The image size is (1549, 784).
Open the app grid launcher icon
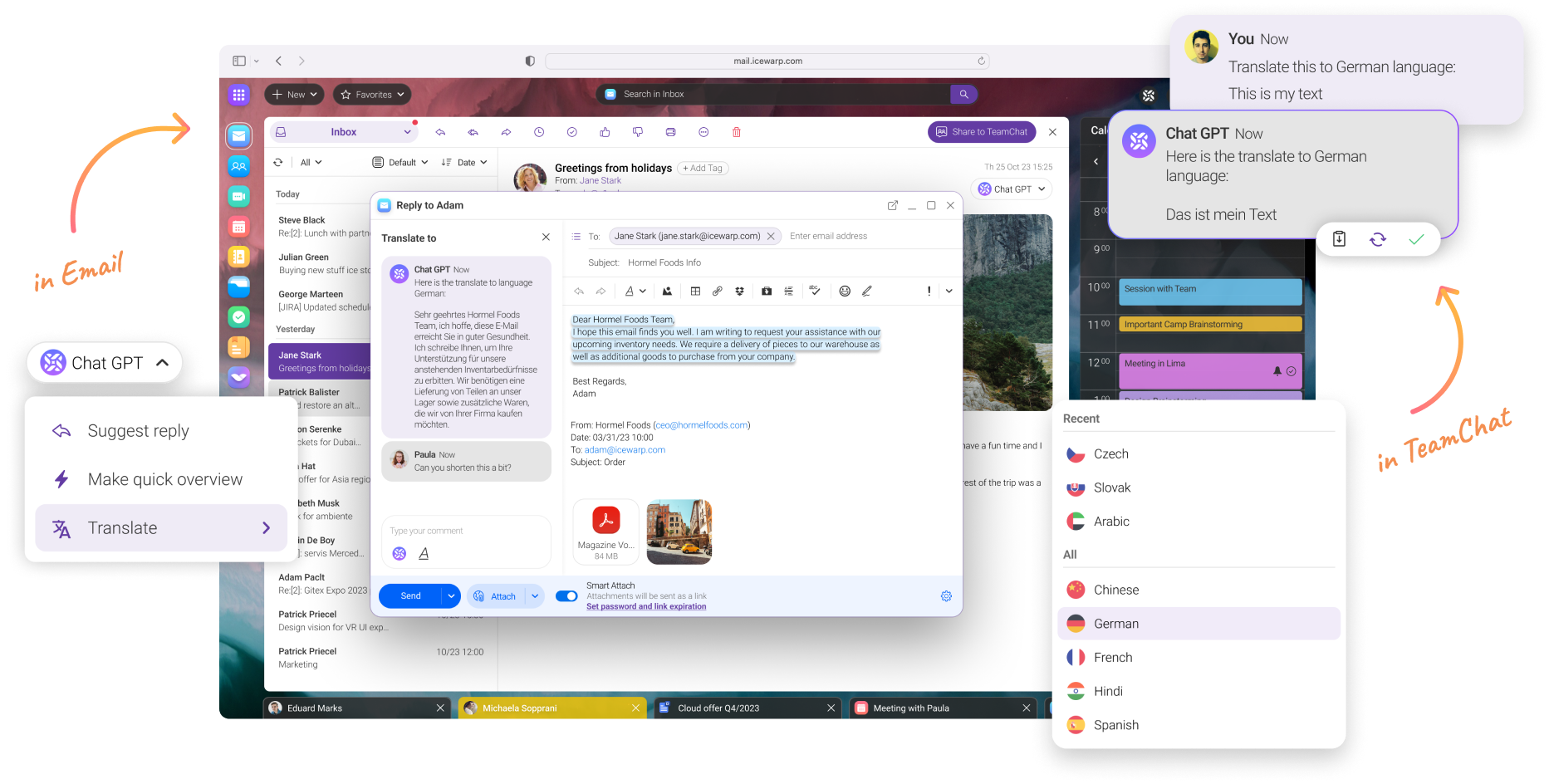click(x=239, y=95)
